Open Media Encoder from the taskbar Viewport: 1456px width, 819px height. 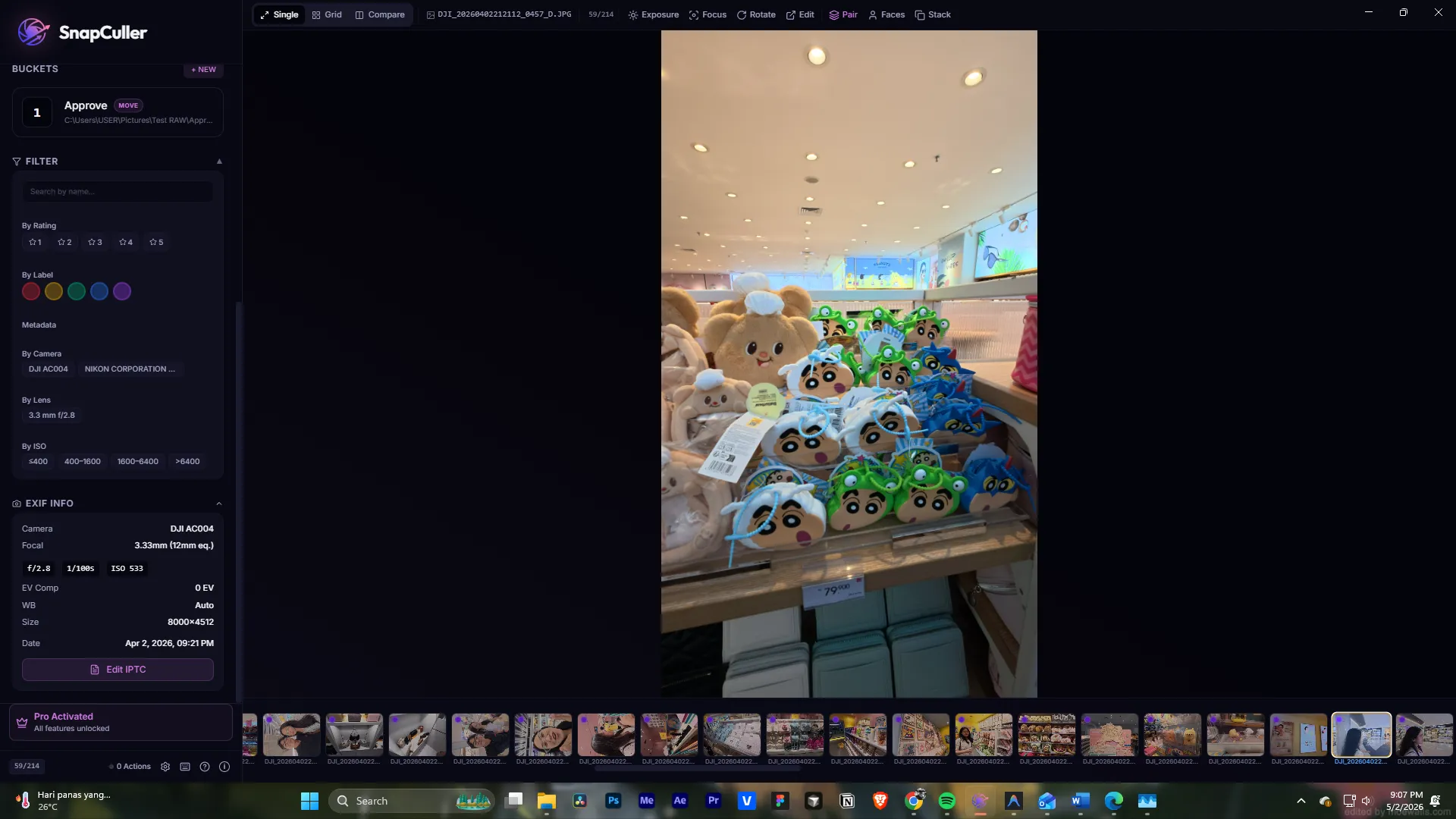tap(647, 801)
